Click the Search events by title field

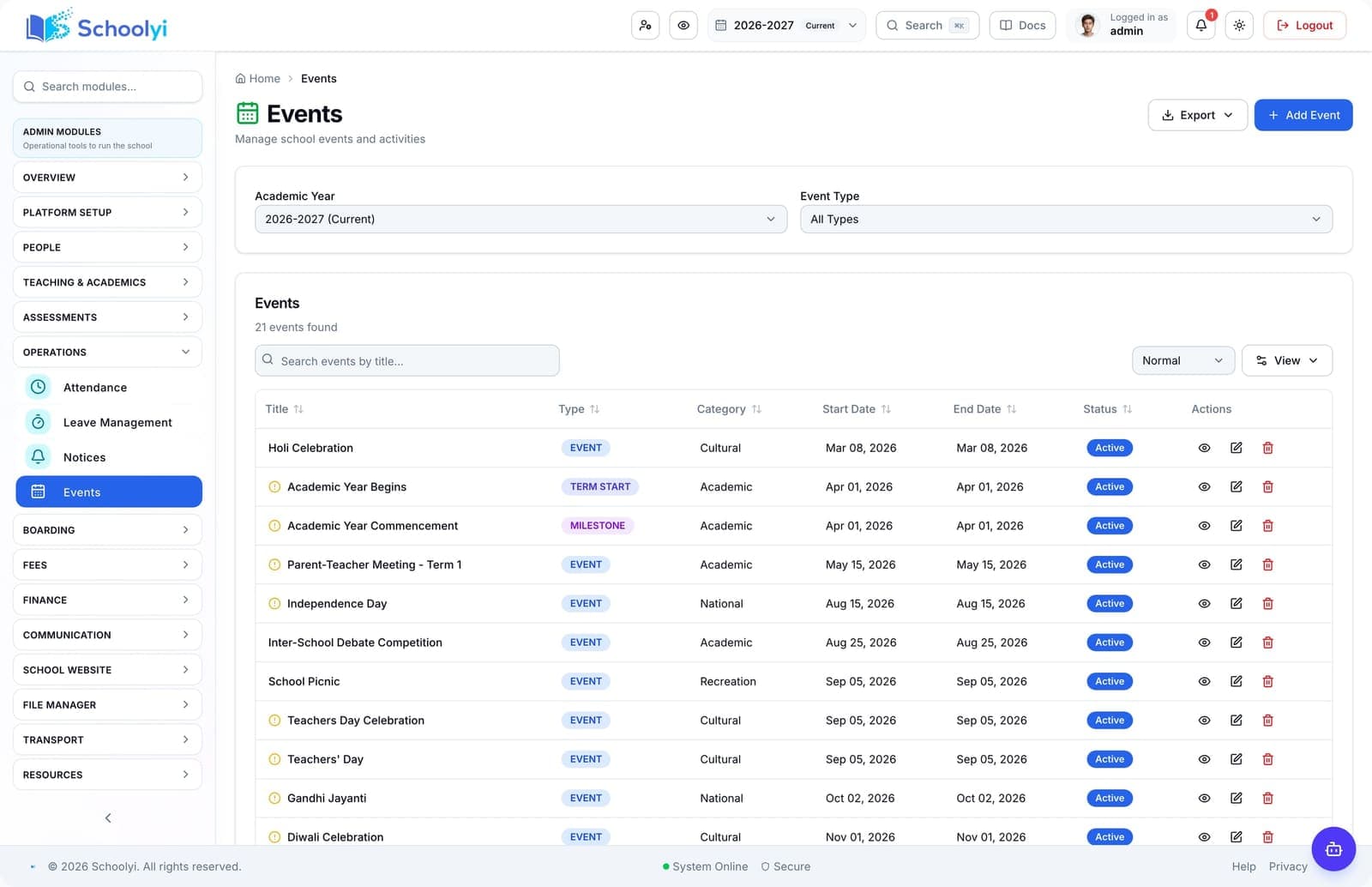click(x=407, y=360)
